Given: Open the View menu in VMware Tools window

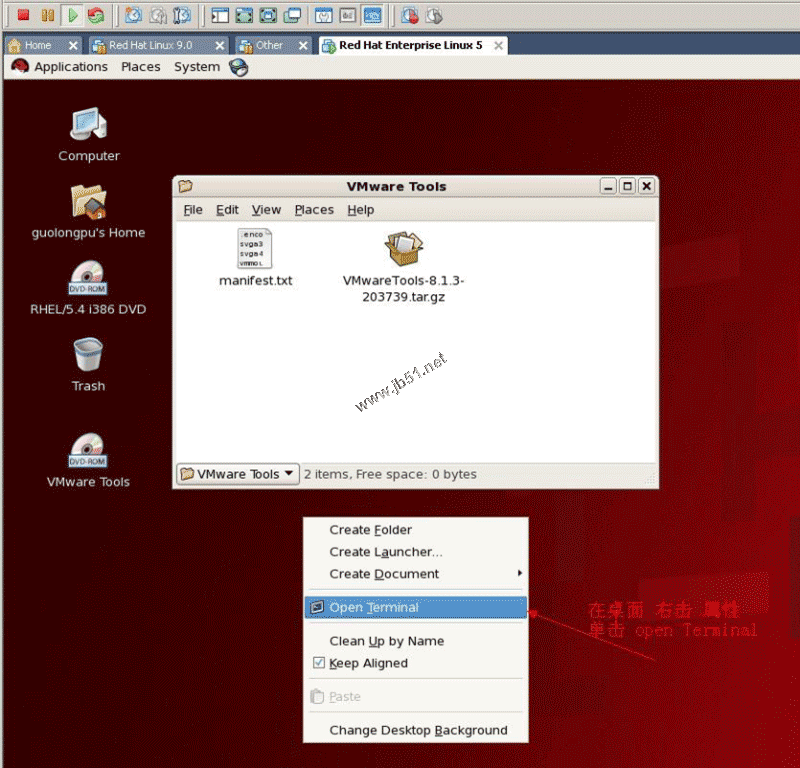Looking at the screenshot, I should point(266,210).
